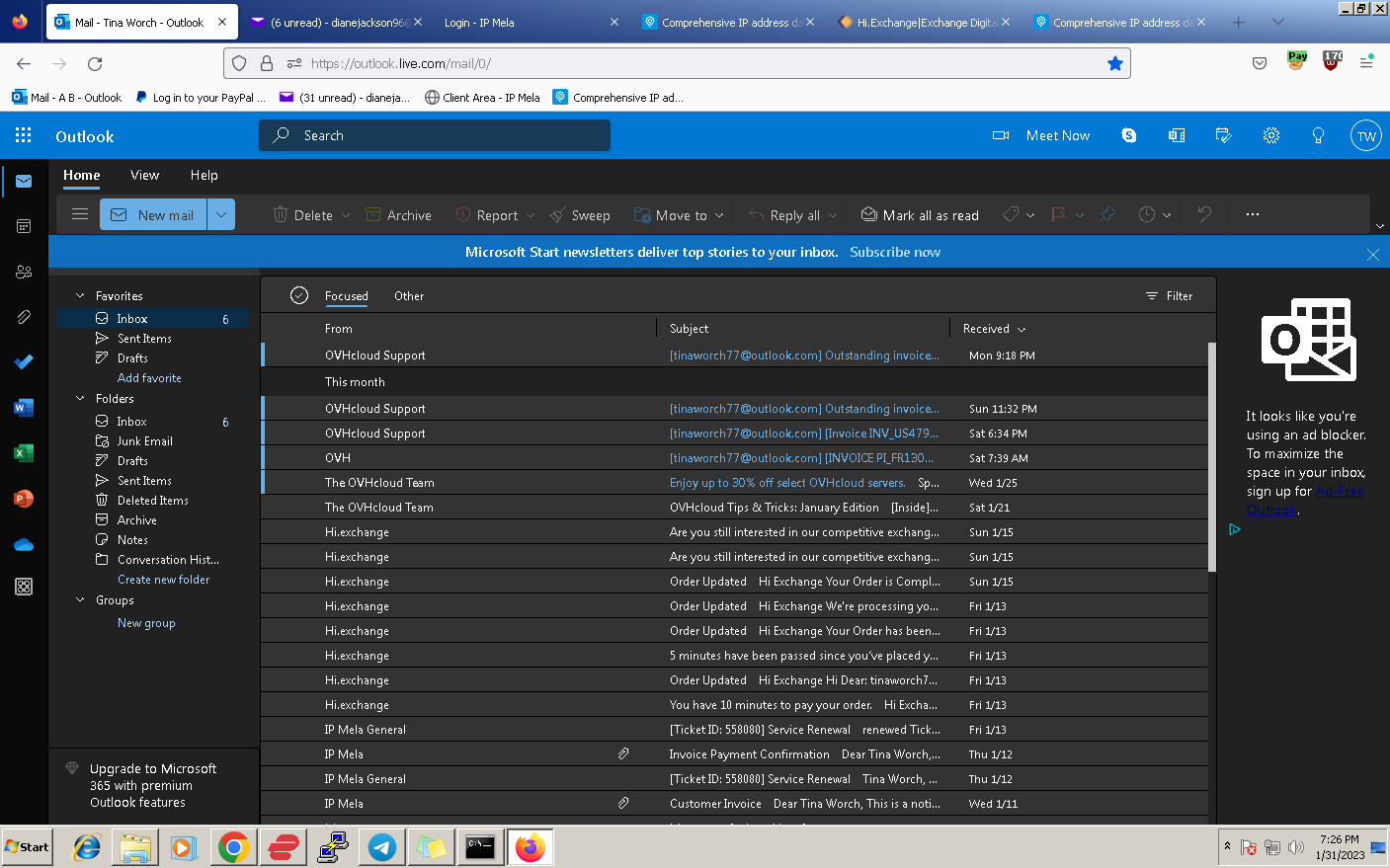The width and height of the screenshot is (1390, 868).
Task: Open the Deleted Items folder
Action: 152,501
